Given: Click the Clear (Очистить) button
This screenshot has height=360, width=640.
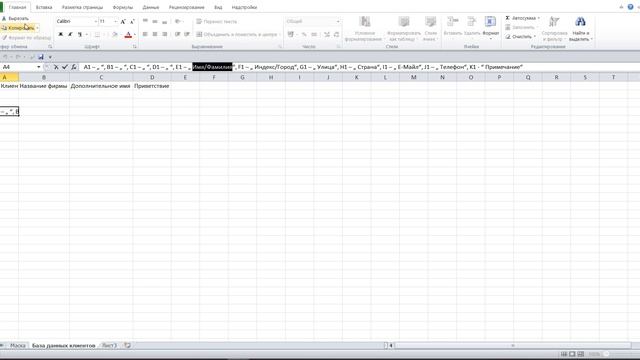Looking at the screenshot, I should pos(520,36).
